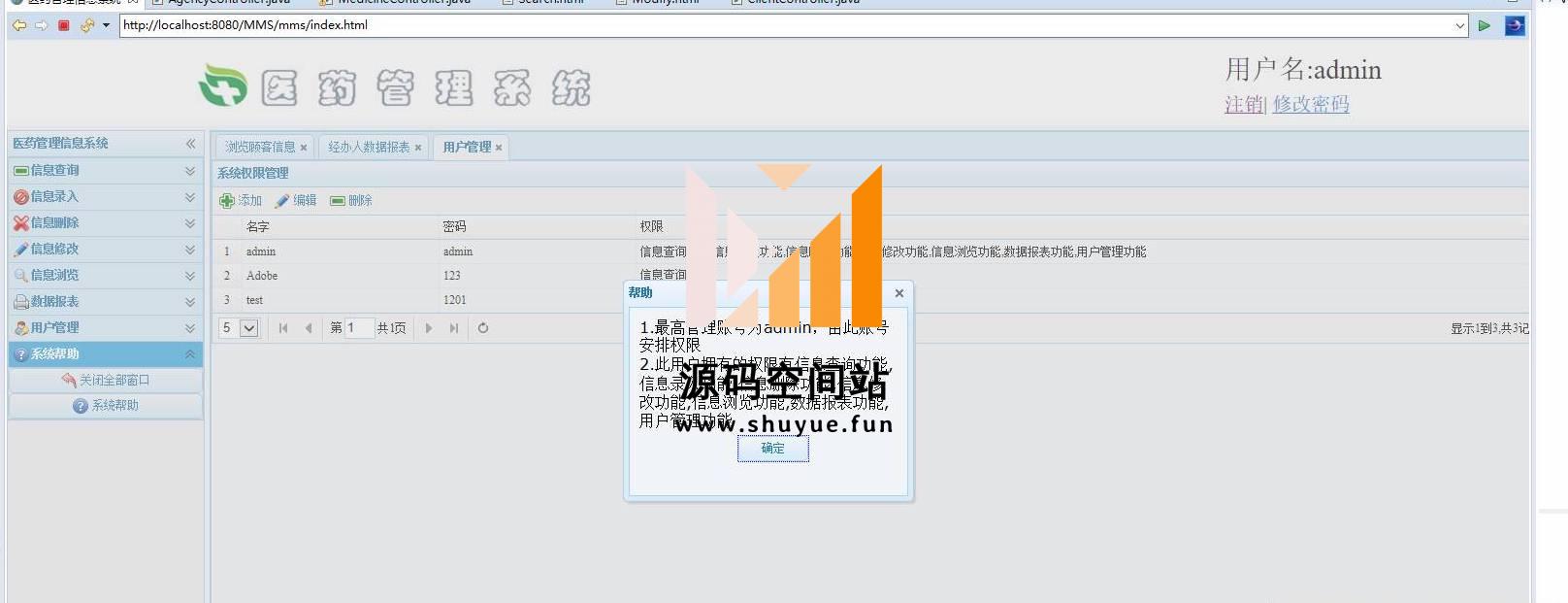This screenshot has height=603, width=1568.
Task: Stop page loading with the red stop icon
Action: [x=64, y=25]
